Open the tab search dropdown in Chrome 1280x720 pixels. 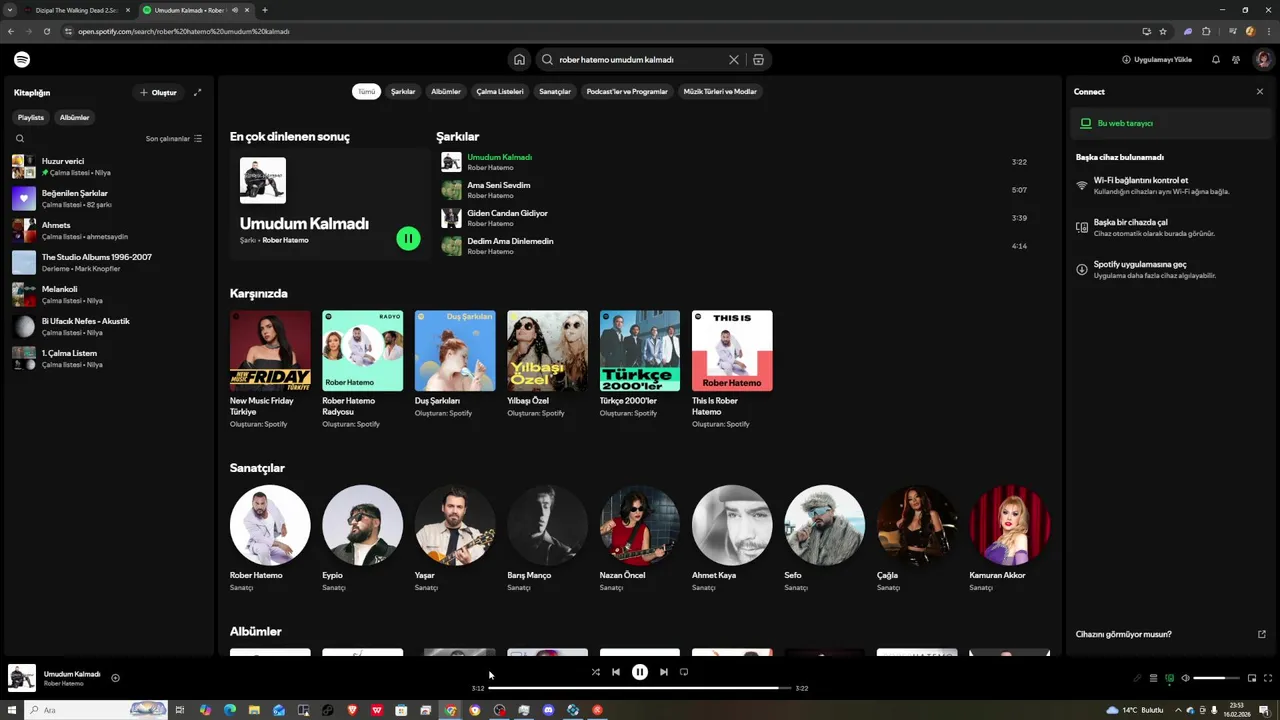pyautogui.click(x=10, y=10)
